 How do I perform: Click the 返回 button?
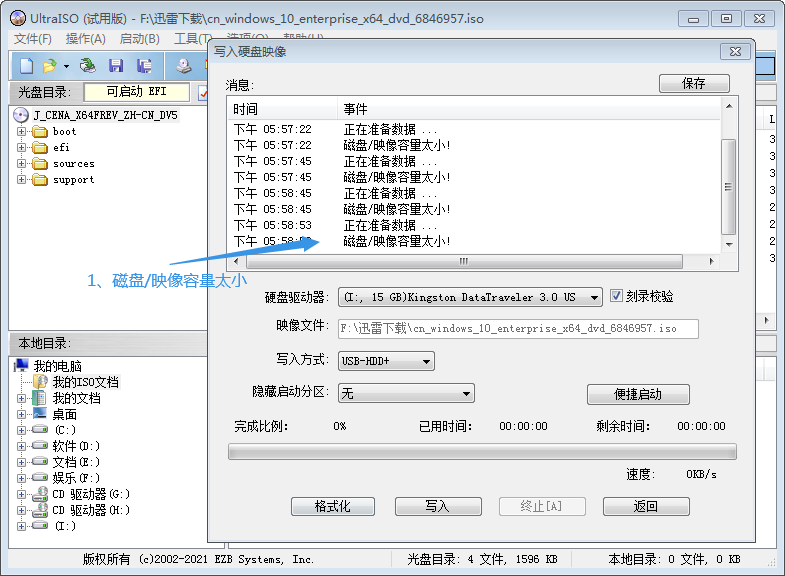pyautogui.click(x=646, y=506)
